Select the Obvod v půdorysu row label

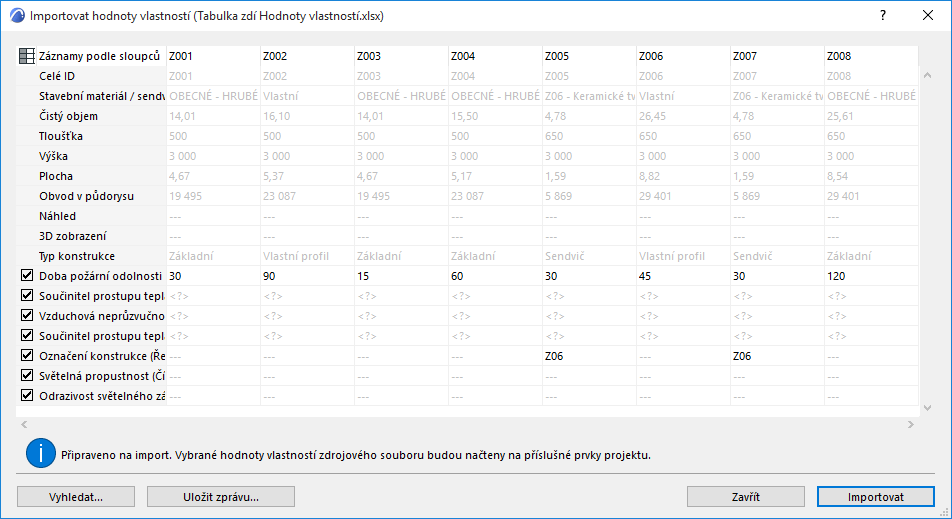click(x=86, y=196)
